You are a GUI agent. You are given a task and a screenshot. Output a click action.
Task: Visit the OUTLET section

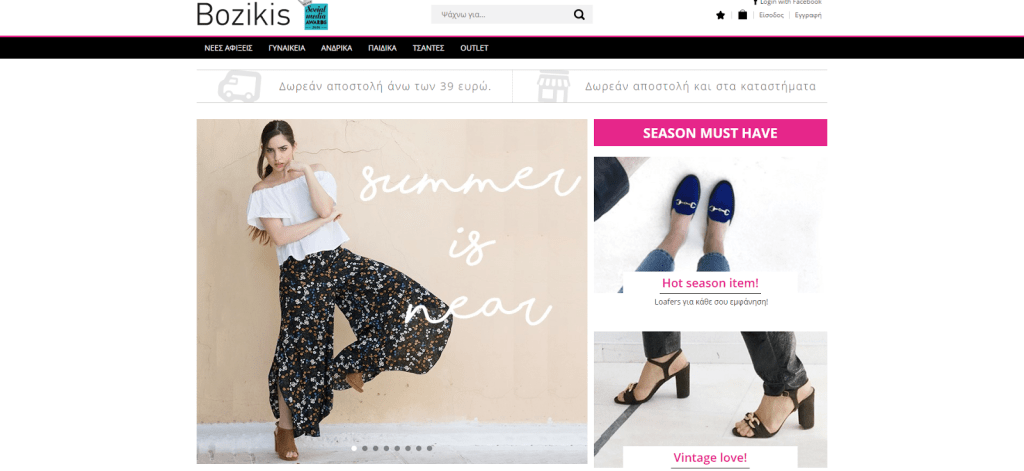(x=474, y=48)
